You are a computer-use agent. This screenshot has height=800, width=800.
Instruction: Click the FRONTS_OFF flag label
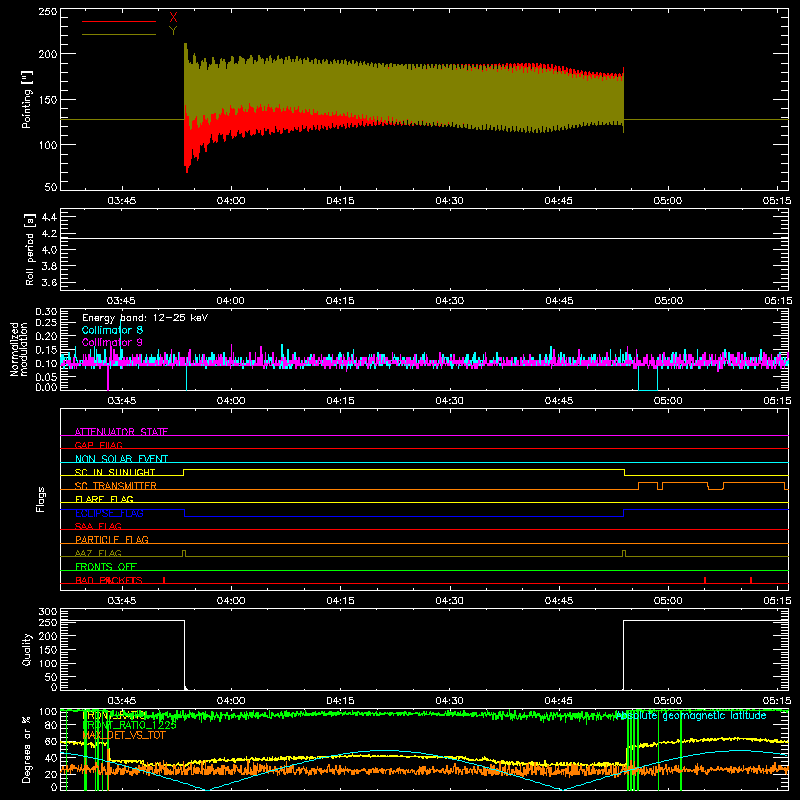pyautogui.click(x=106, y=566)
